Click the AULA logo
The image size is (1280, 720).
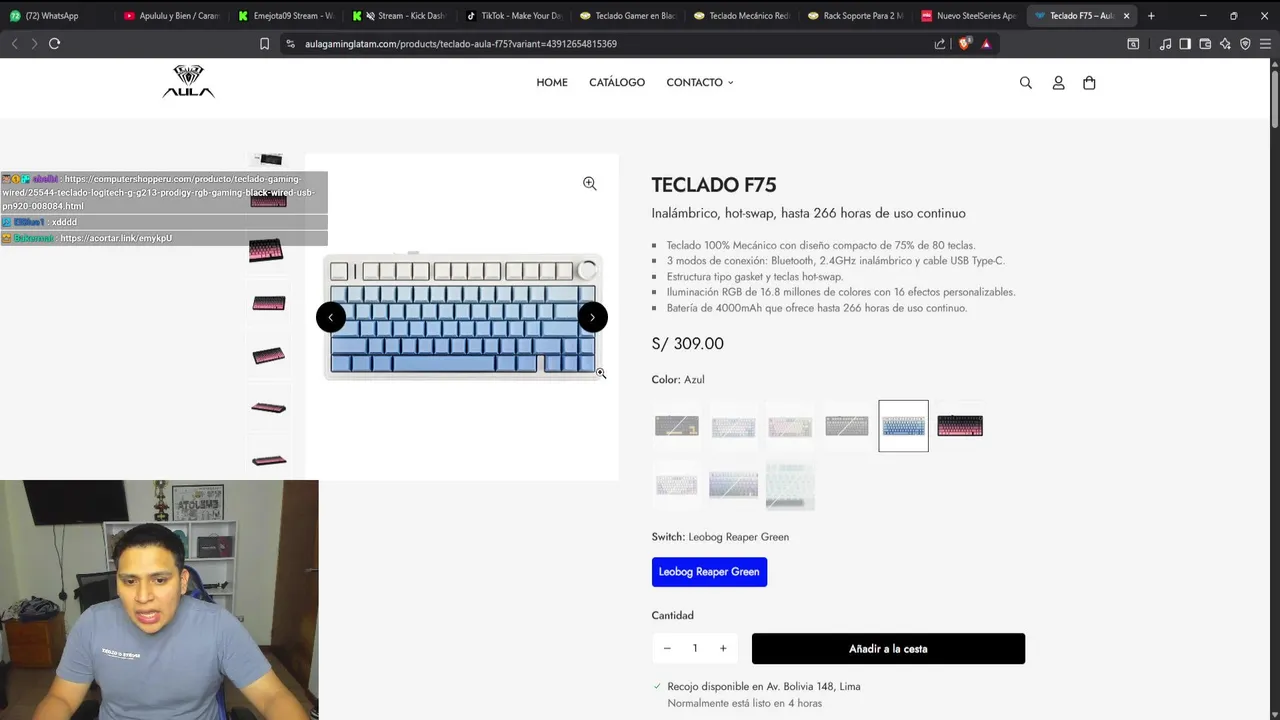(x=188, y=82)
